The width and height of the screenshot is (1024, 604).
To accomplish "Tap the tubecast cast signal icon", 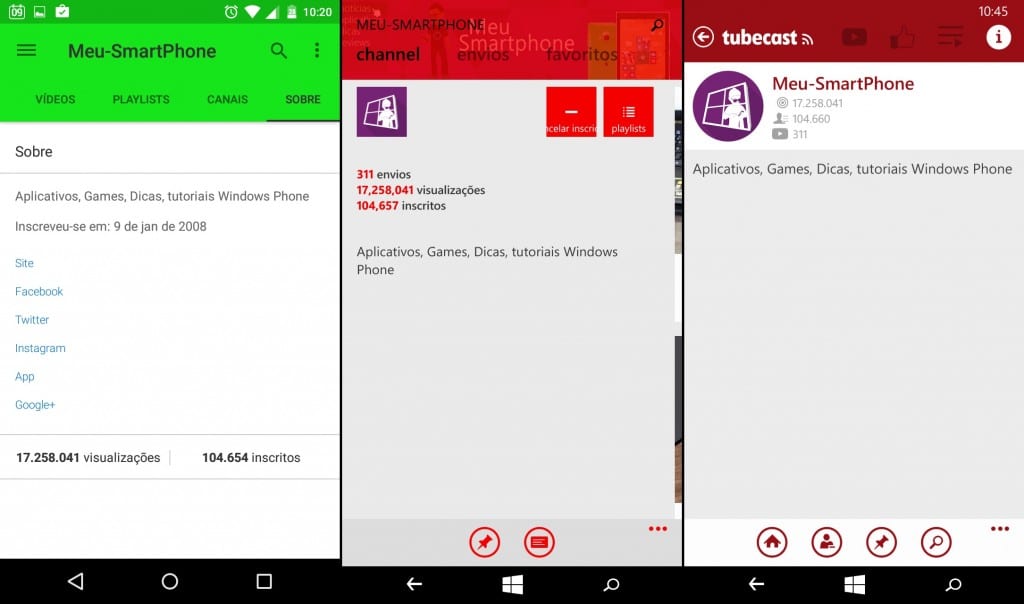I will pos(808,40).
